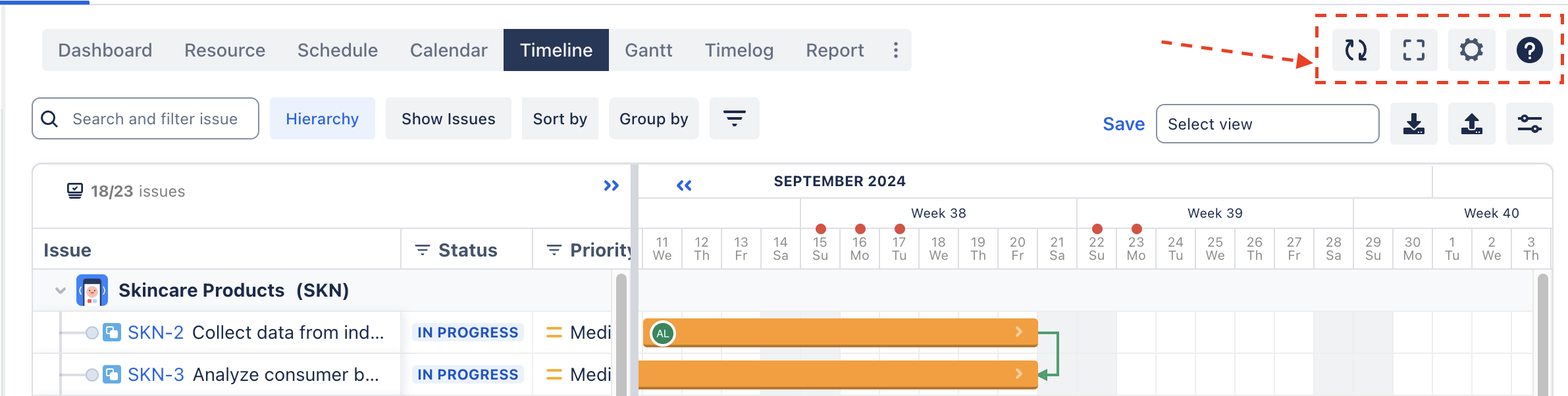Click the Save link

coord(1124,124)
